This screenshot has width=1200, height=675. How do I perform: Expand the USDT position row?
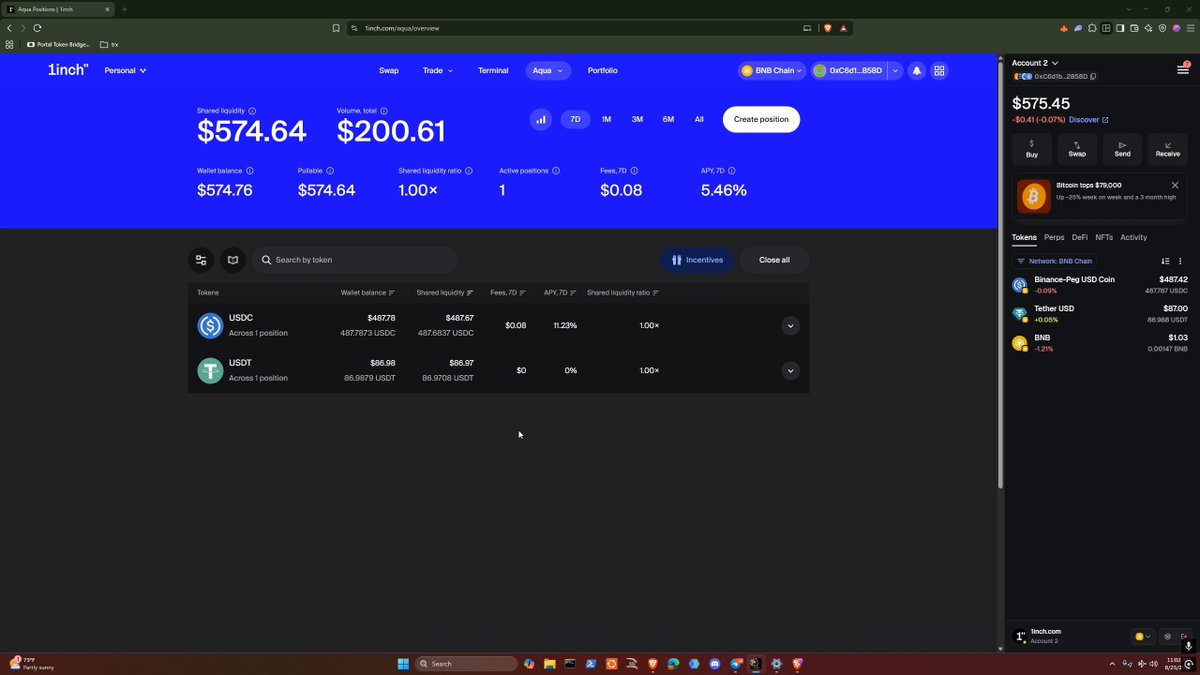(x=790, y=371)
